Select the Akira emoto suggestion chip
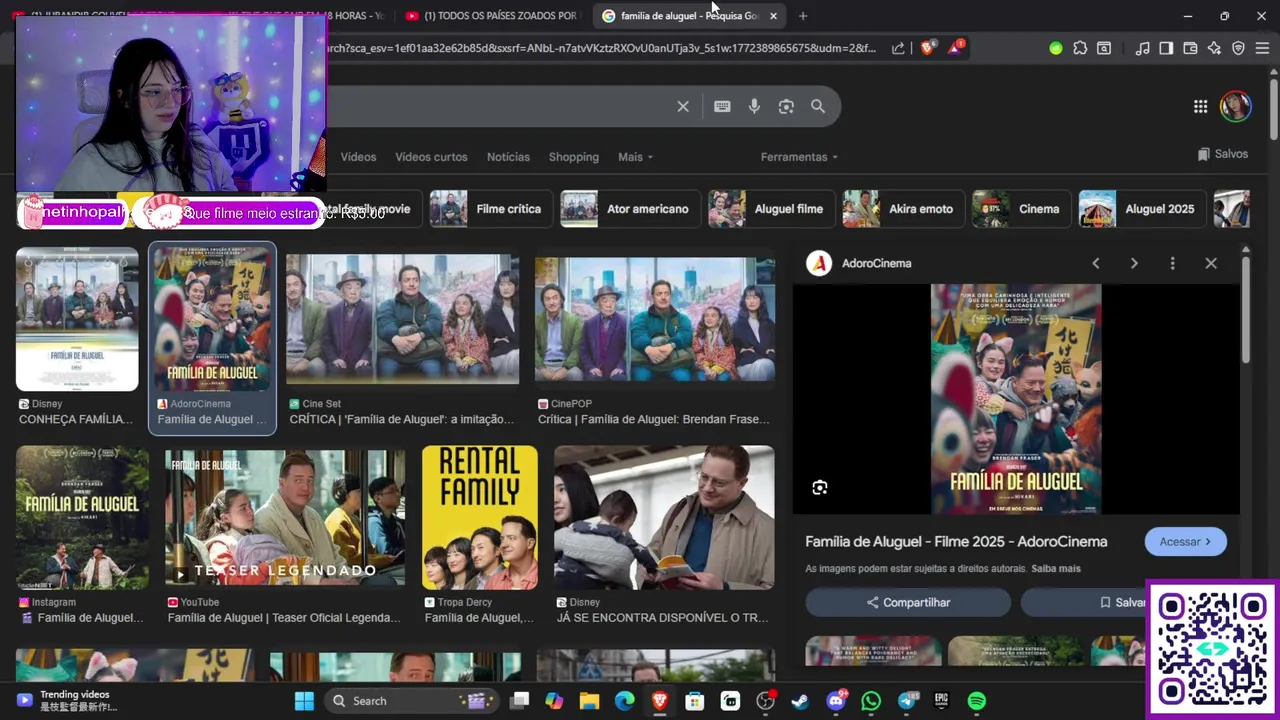 902,209
